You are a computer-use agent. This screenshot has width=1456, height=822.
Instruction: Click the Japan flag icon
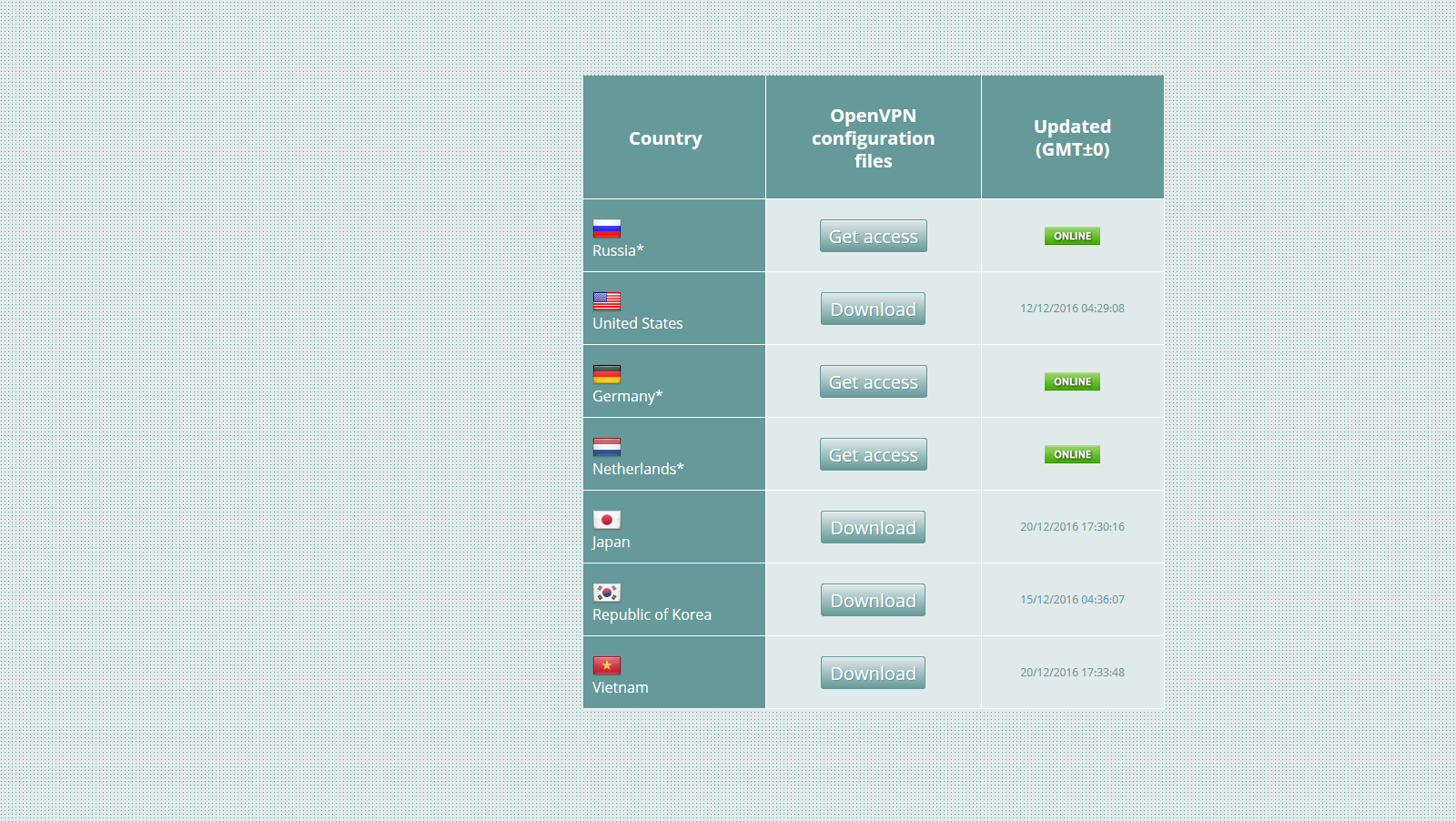607,520
